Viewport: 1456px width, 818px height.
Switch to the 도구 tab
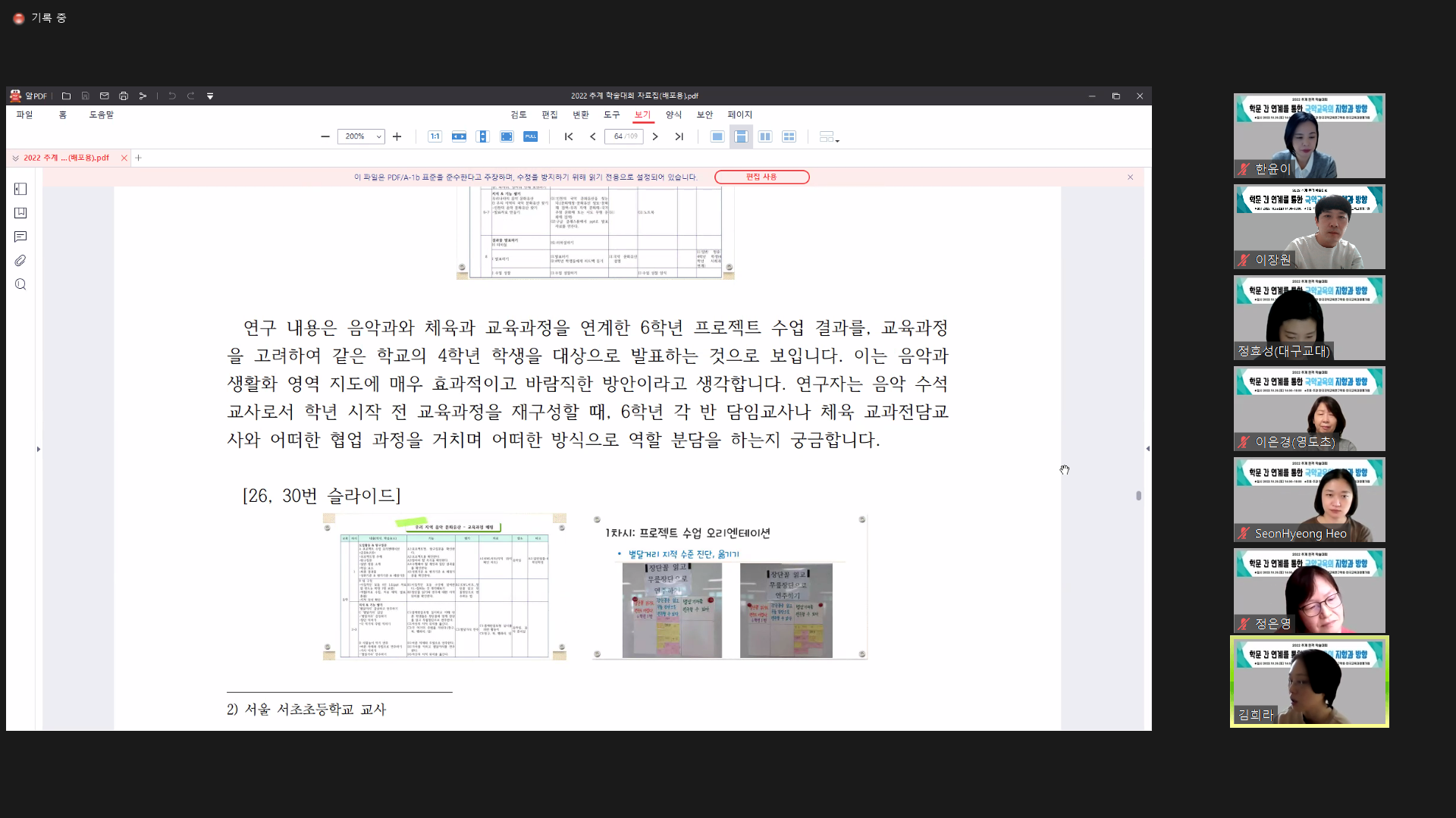612,115
